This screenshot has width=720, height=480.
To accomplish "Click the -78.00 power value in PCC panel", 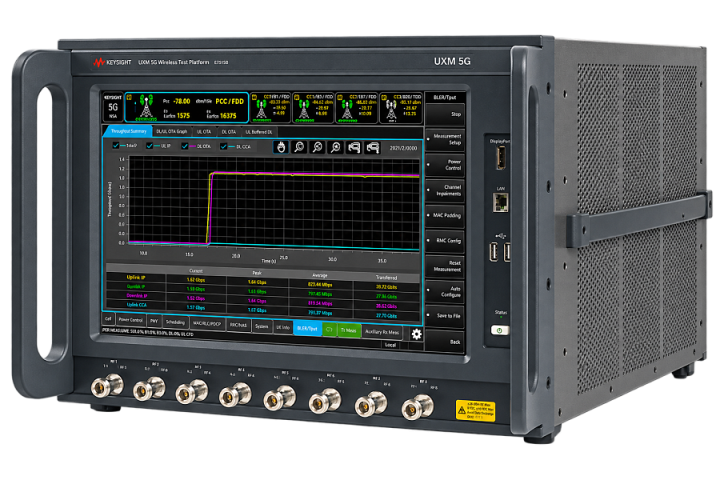I will [x=181, y=101].
